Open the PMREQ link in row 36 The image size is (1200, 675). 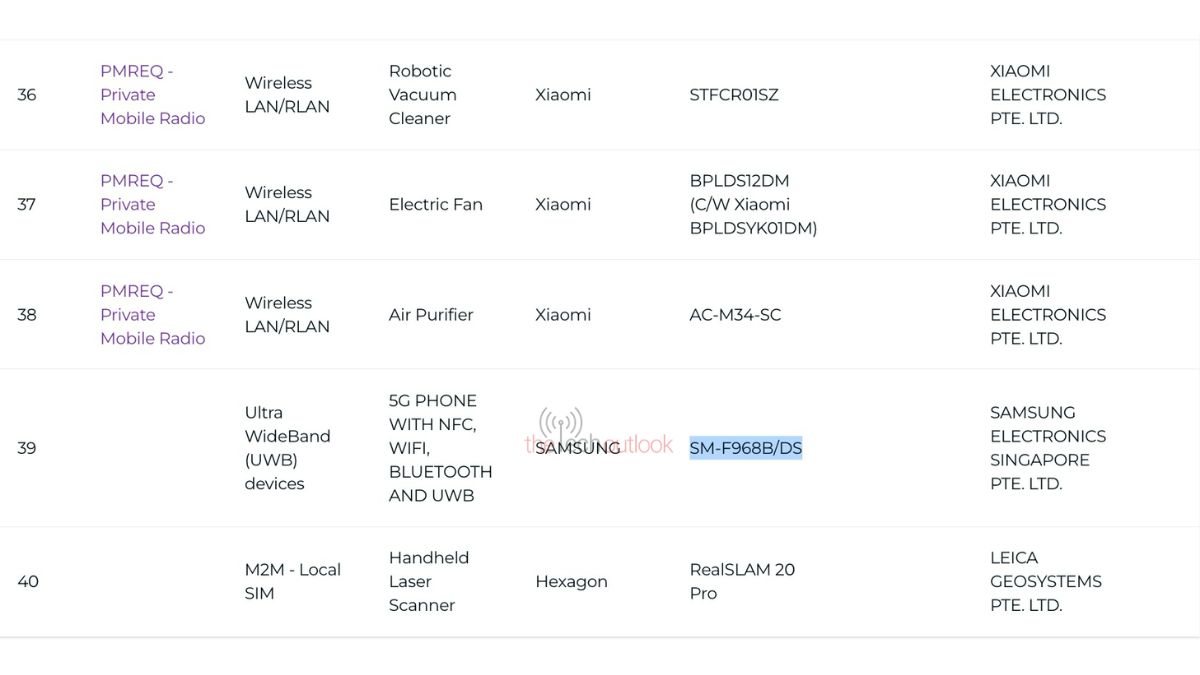pyautogui.click(x=152, y=95)
